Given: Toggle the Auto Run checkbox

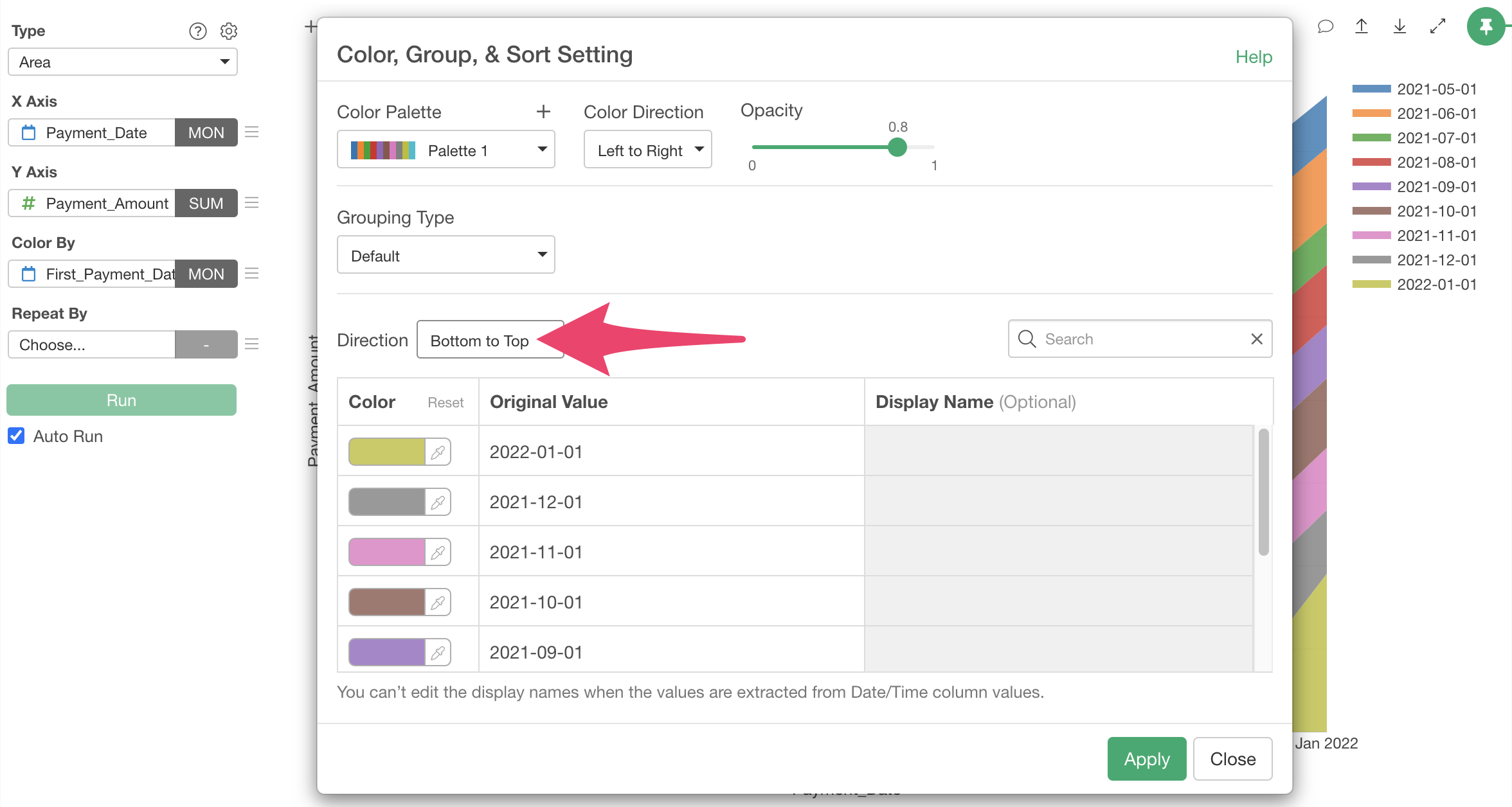Looking at the screenshot, I should click(17, 436).
